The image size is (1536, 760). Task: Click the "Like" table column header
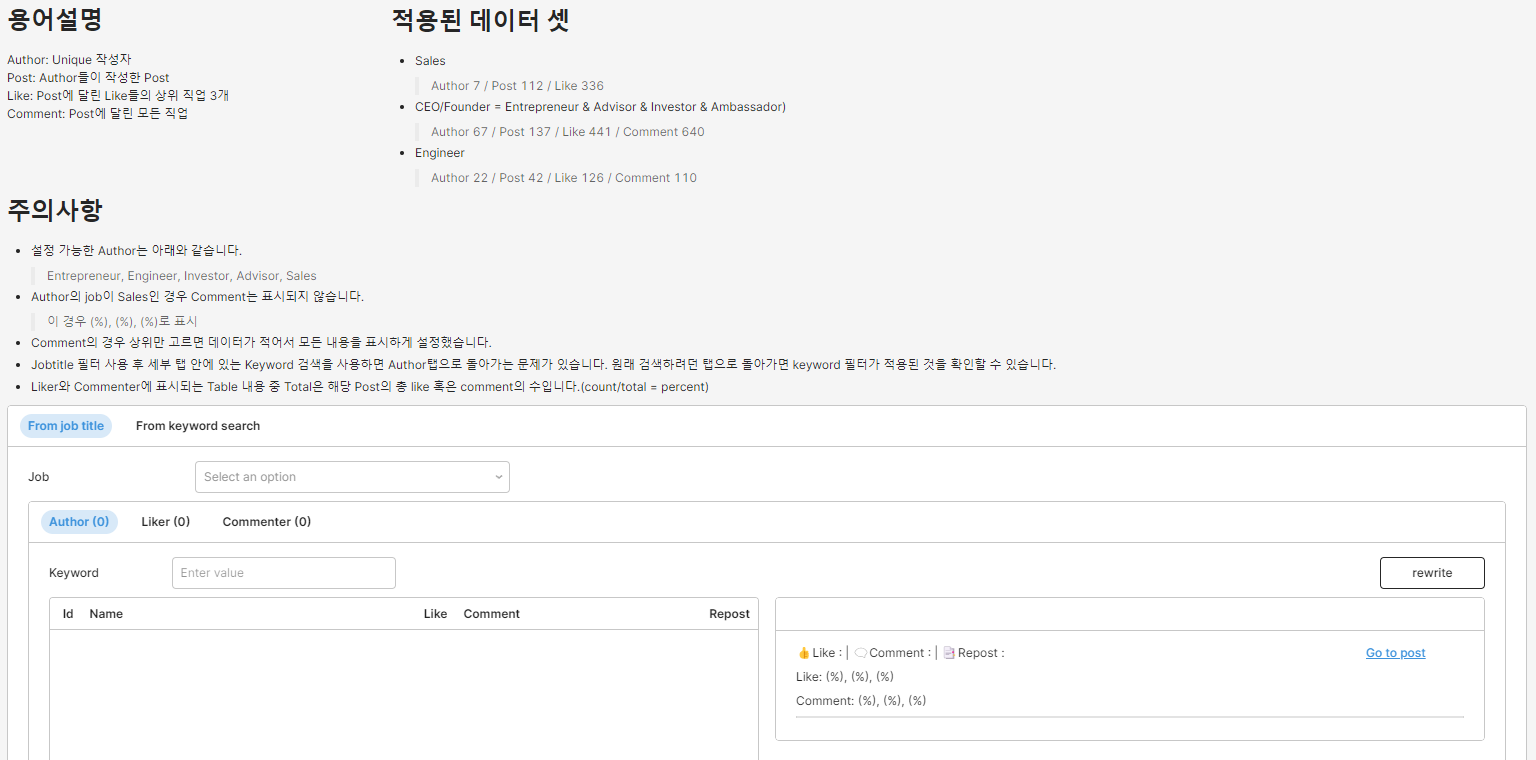(x=435, y=614)
